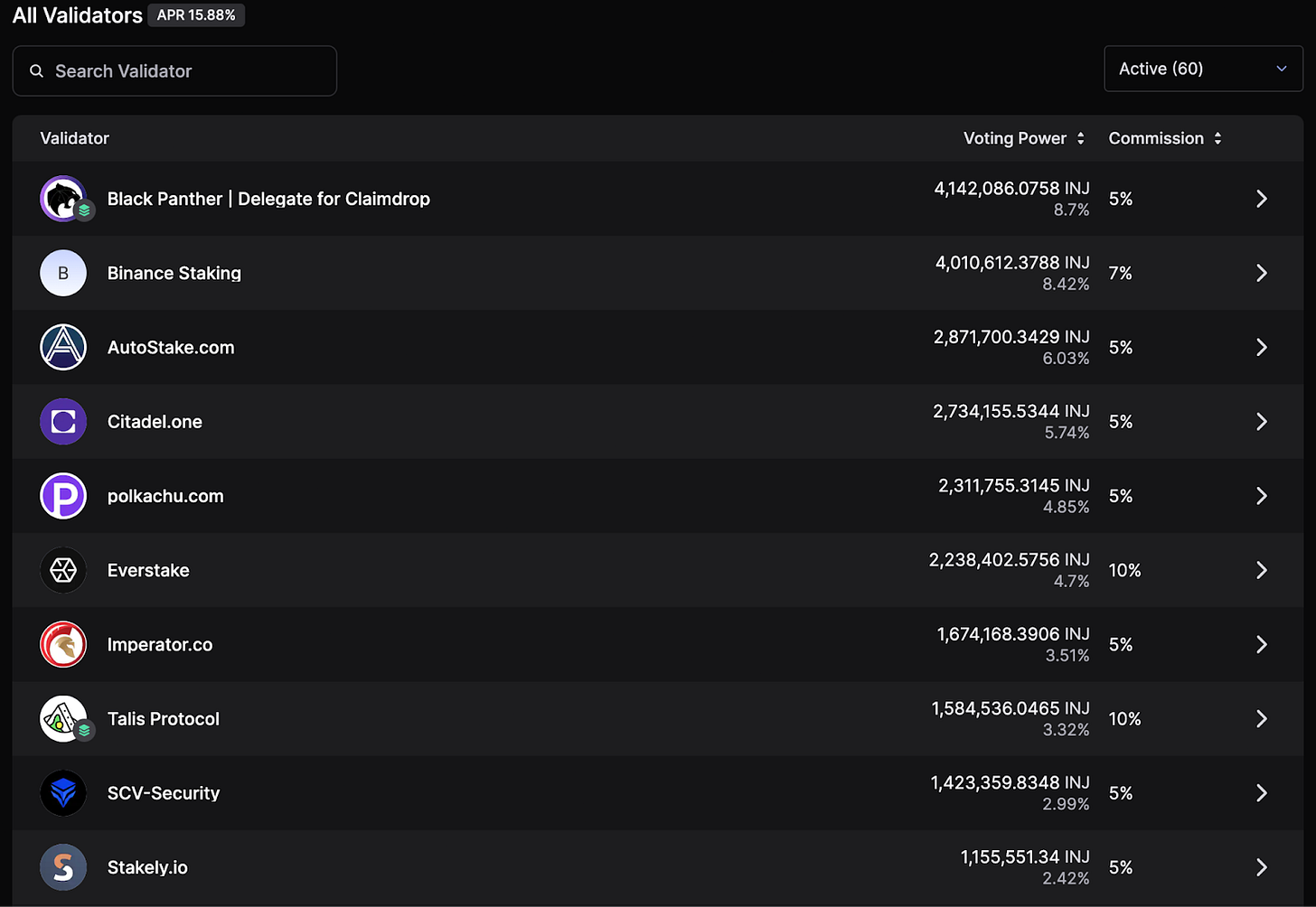Click the Binance Staking avatar icon
This screenshot has height=907, width=1316.
(x=63, y=273)
